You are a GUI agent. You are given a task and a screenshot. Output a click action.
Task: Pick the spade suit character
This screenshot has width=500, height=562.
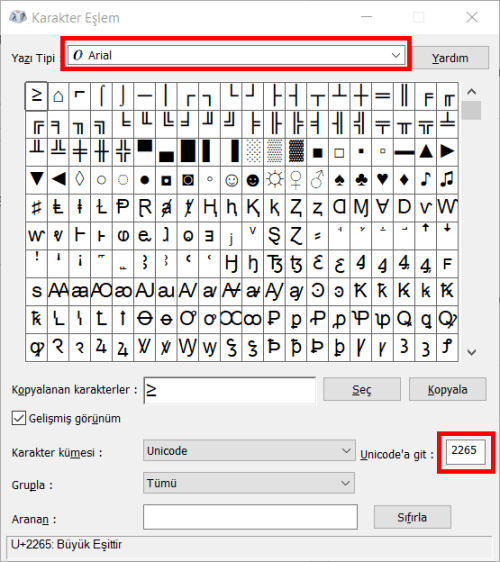(339, 180)
